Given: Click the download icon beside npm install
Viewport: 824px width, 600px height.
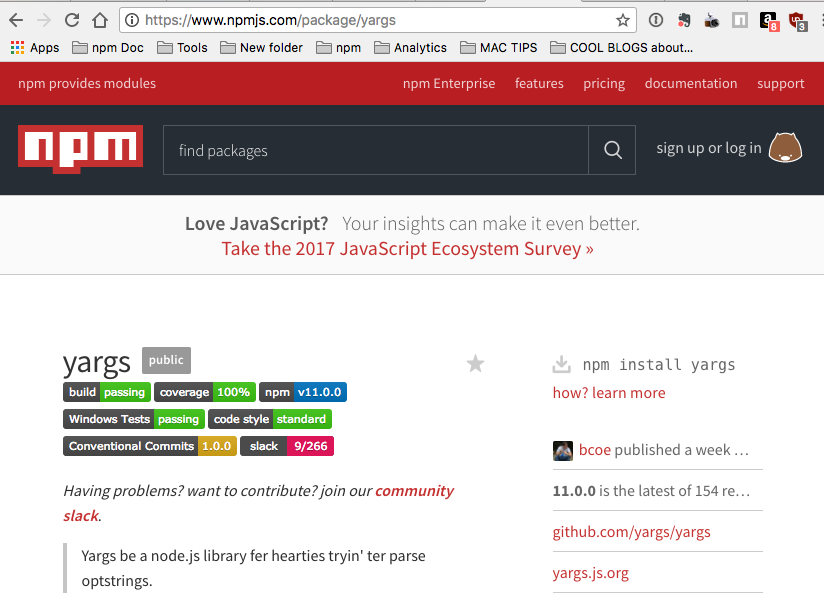Looking at the screenshot, I should pyautogui.click(x=562, y=364).
